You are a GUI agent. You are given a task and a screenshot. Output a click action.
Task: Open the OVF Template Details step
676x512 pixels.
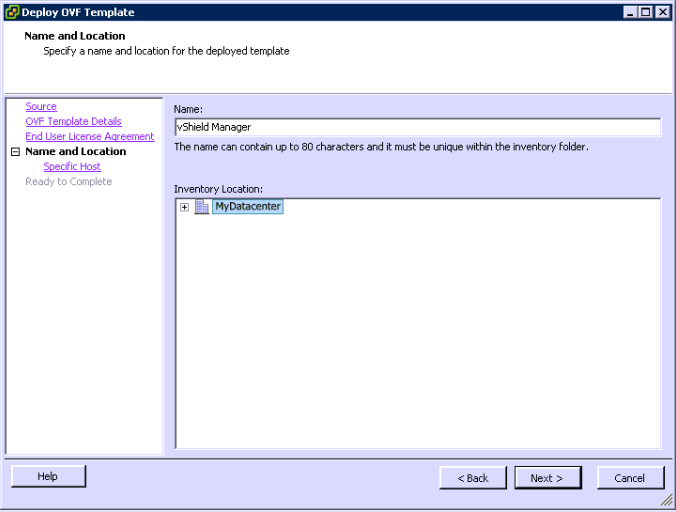[73, 122]
